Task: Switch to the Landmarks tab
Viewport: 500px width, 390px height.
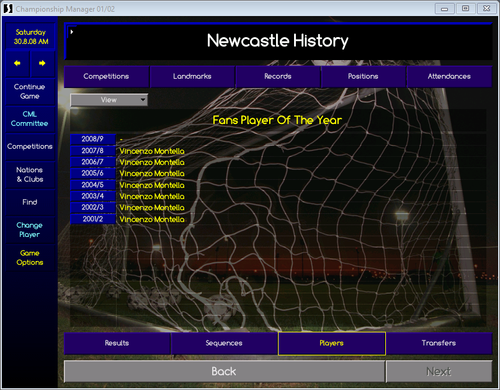Action: [x=192, y=76]
